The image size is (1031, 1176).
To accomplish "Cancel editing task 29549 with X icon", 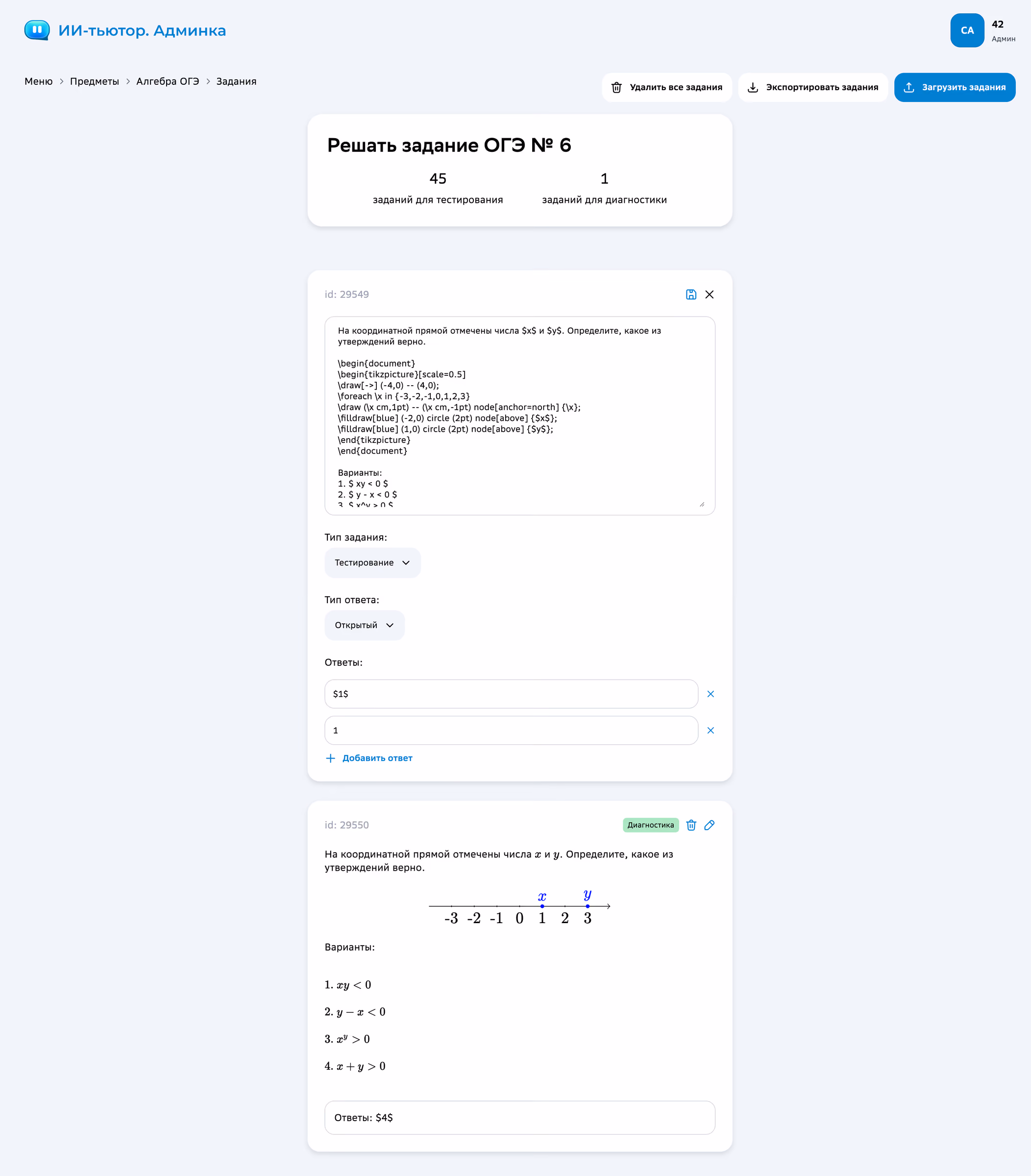I will click(710, 294).
